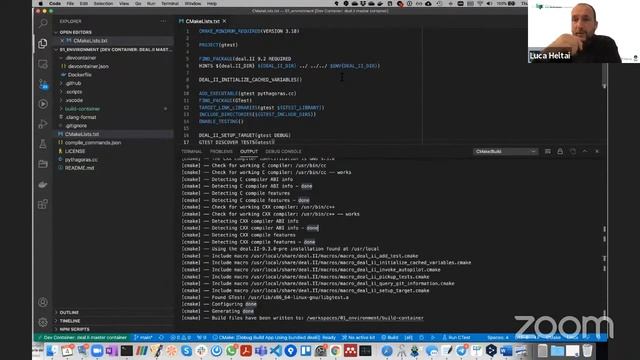Collapse the Open Editors section

click(x=76, y=32)
